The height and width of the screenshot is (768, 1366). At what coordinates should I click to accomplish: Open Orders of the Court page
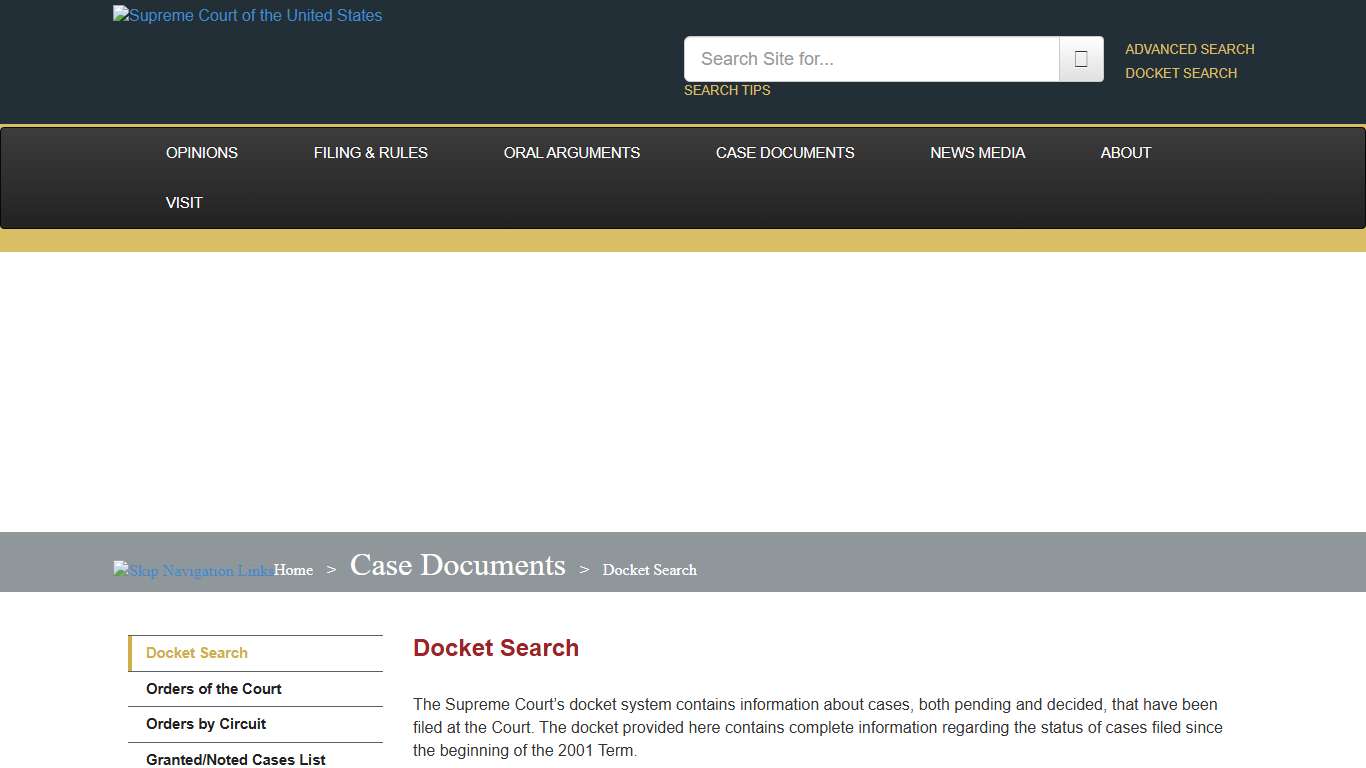(x=214, y=688)
